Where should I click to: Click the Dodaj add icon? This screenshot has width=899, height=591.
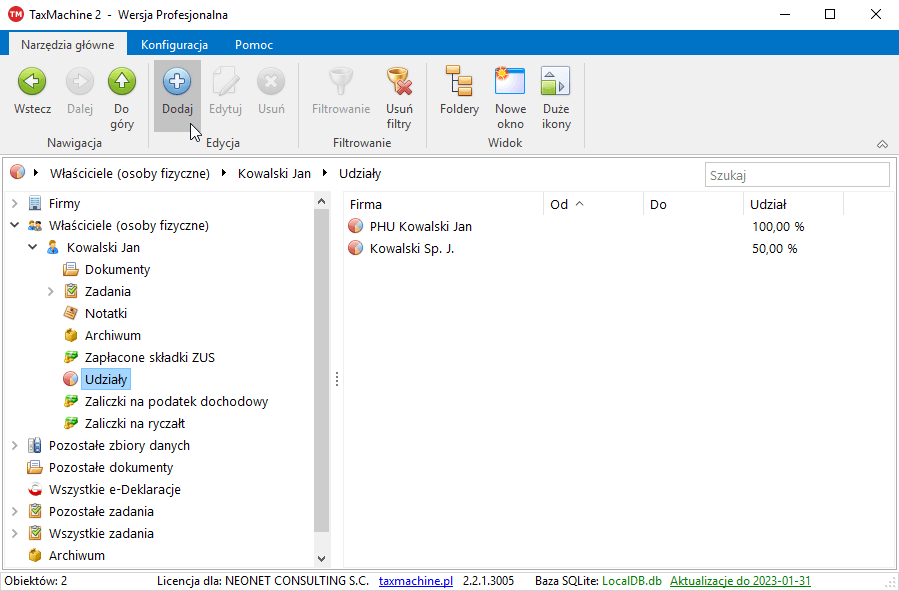click(x=177, y=82)
